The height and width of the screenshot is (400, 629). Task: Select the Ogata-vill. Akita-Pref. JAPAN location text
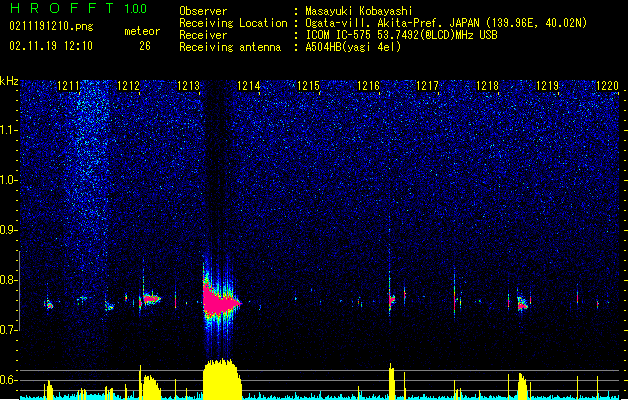pos(446,23)
